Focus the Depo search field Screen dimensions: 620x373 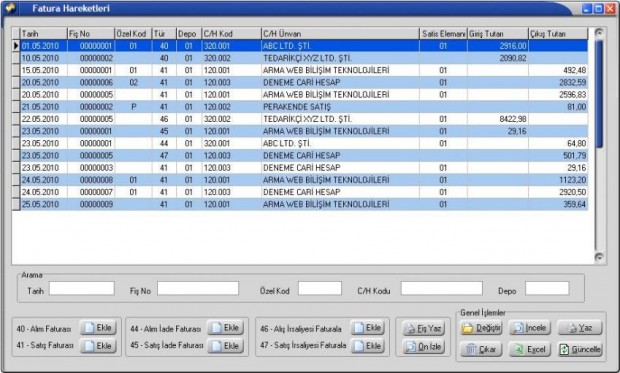click(x=547, y=288)
